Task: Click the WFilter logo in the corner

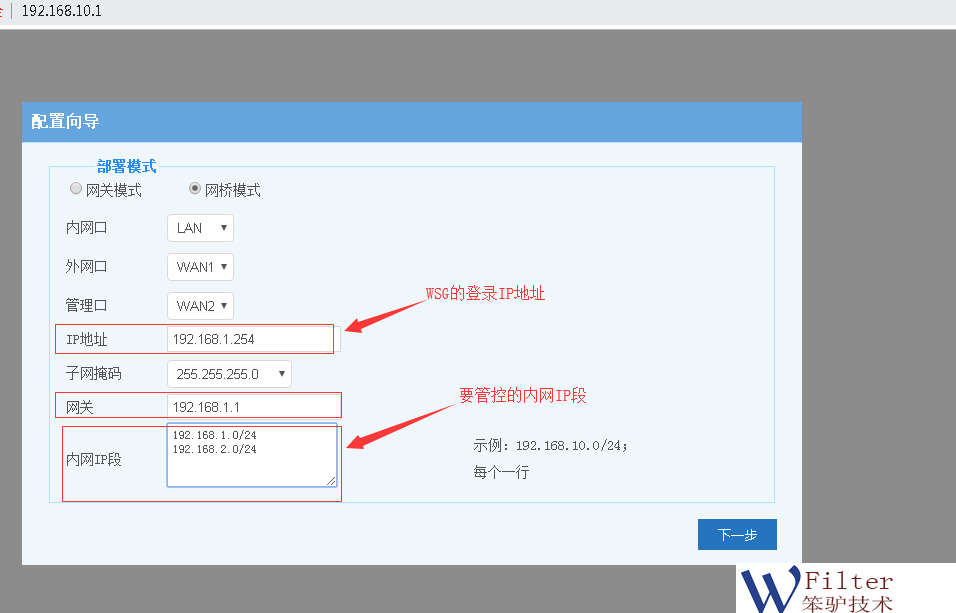Action: point(816,589)
